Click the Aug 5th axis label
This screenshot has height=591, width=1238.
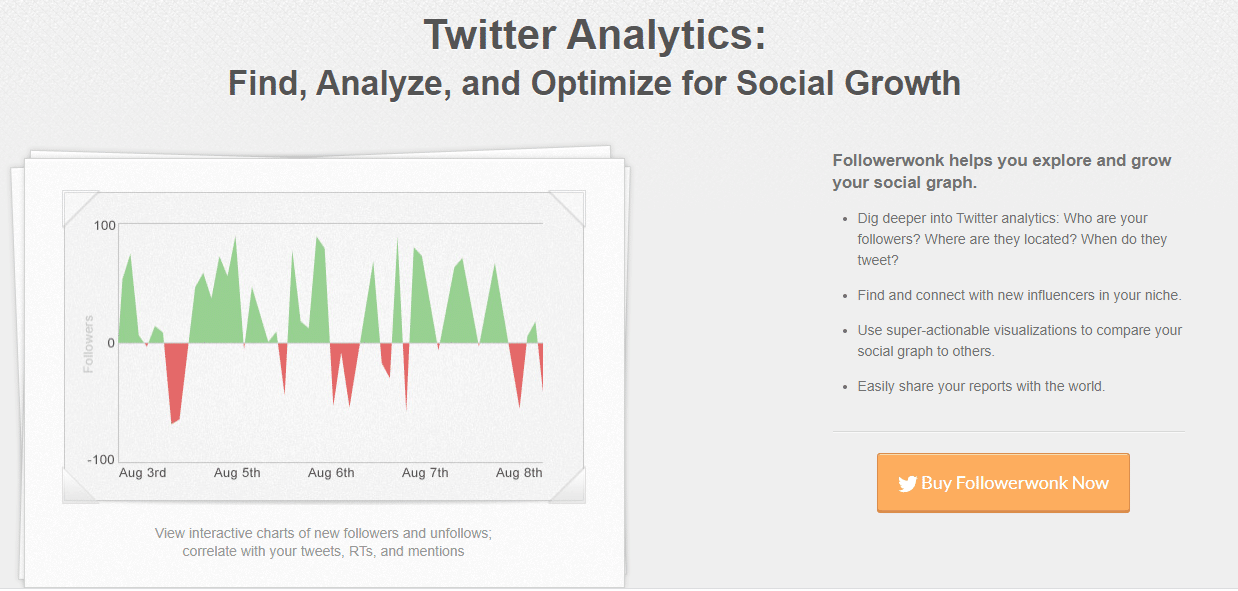pos(237,473)
